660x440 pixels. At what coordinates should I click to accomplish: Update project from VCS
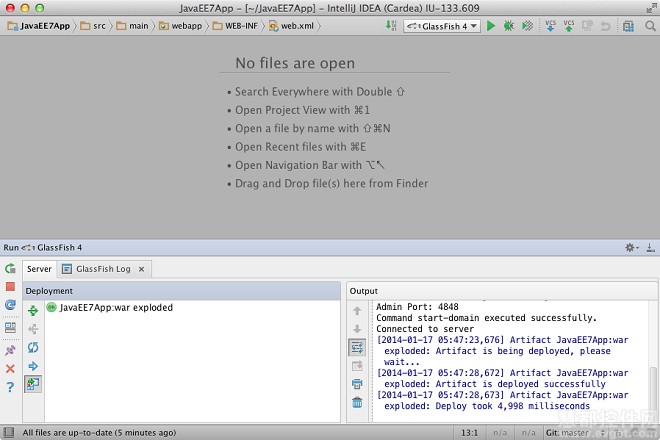click(550, 26)
